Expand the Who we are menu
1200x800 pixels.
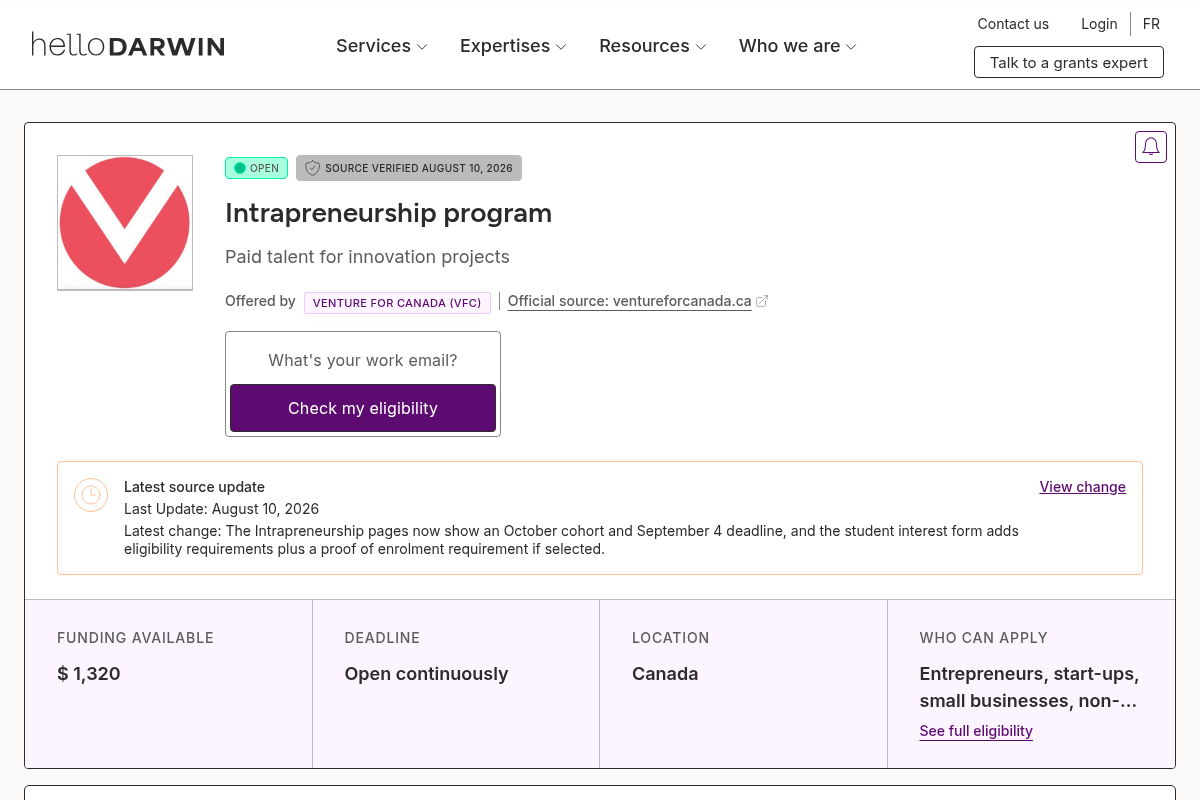click(798, 46)
